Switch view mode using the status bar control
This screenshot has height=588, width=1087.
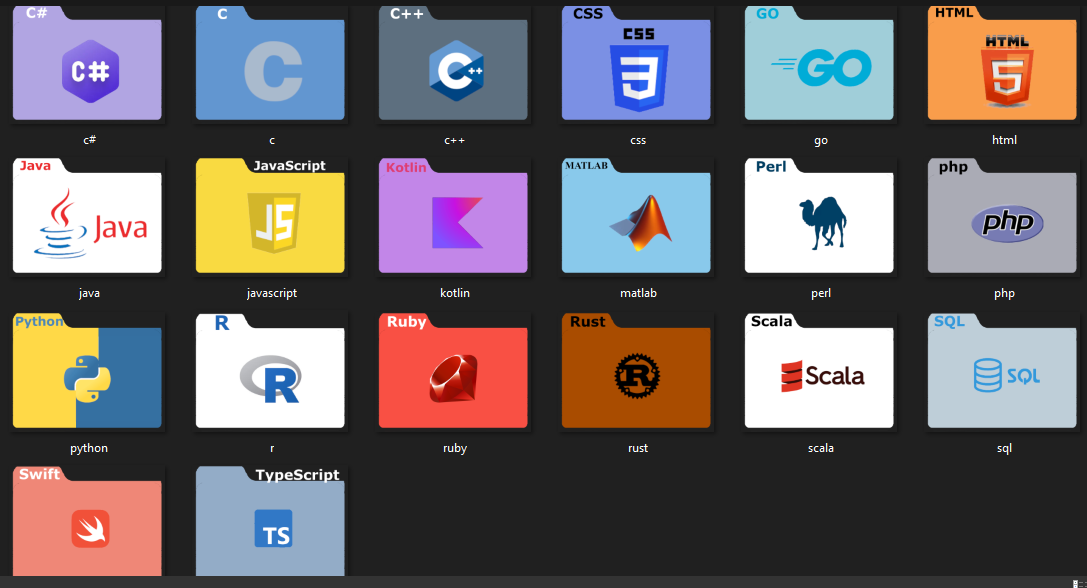(1075, 580)
